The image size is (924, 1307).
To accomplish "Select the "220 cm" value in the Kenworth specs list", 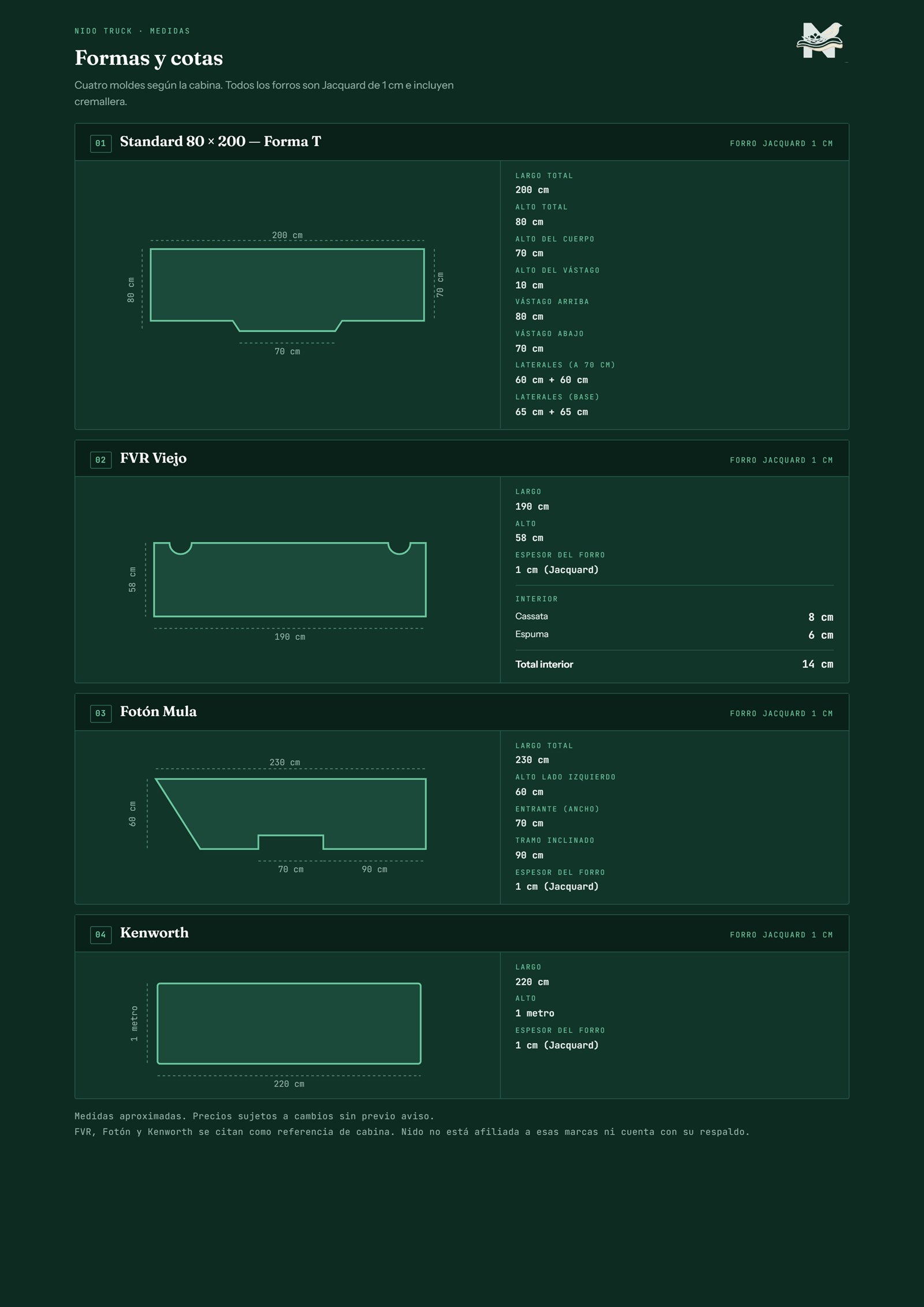I will (x=532, y=982).
